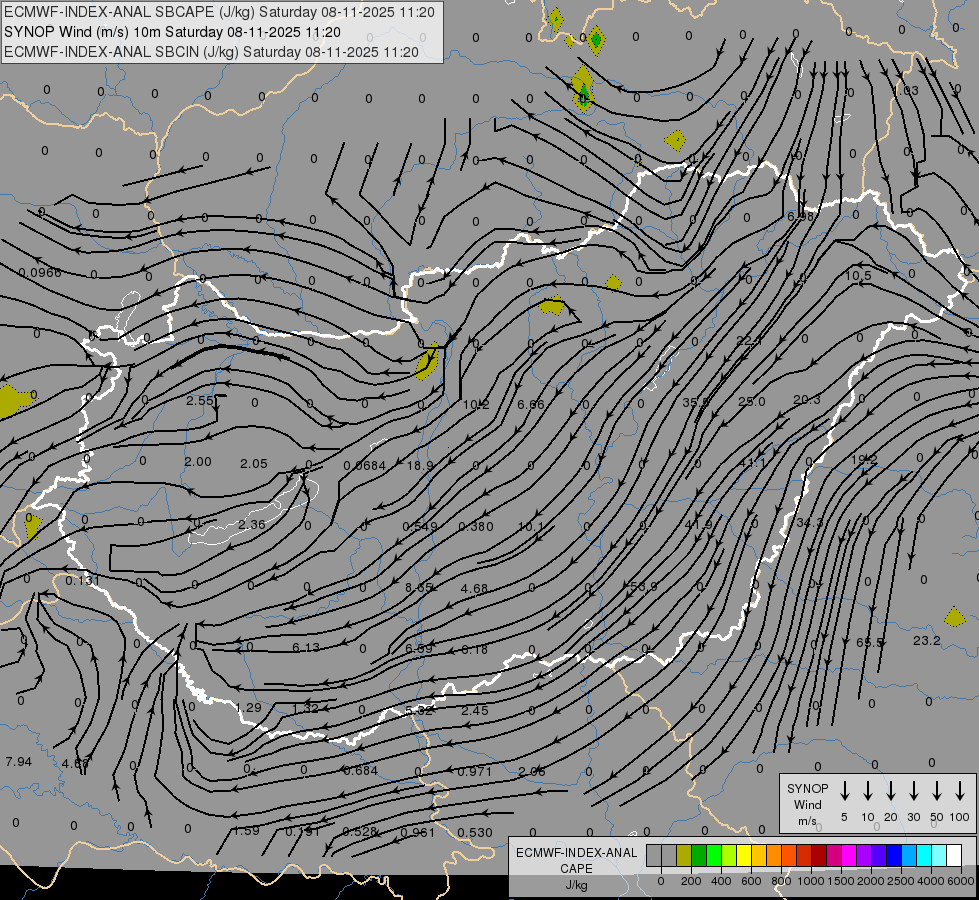The height and width of the screenshot is (900, 979).
Task: Click the SYNOP Wind 10m title line
Action: coord(172,32)
